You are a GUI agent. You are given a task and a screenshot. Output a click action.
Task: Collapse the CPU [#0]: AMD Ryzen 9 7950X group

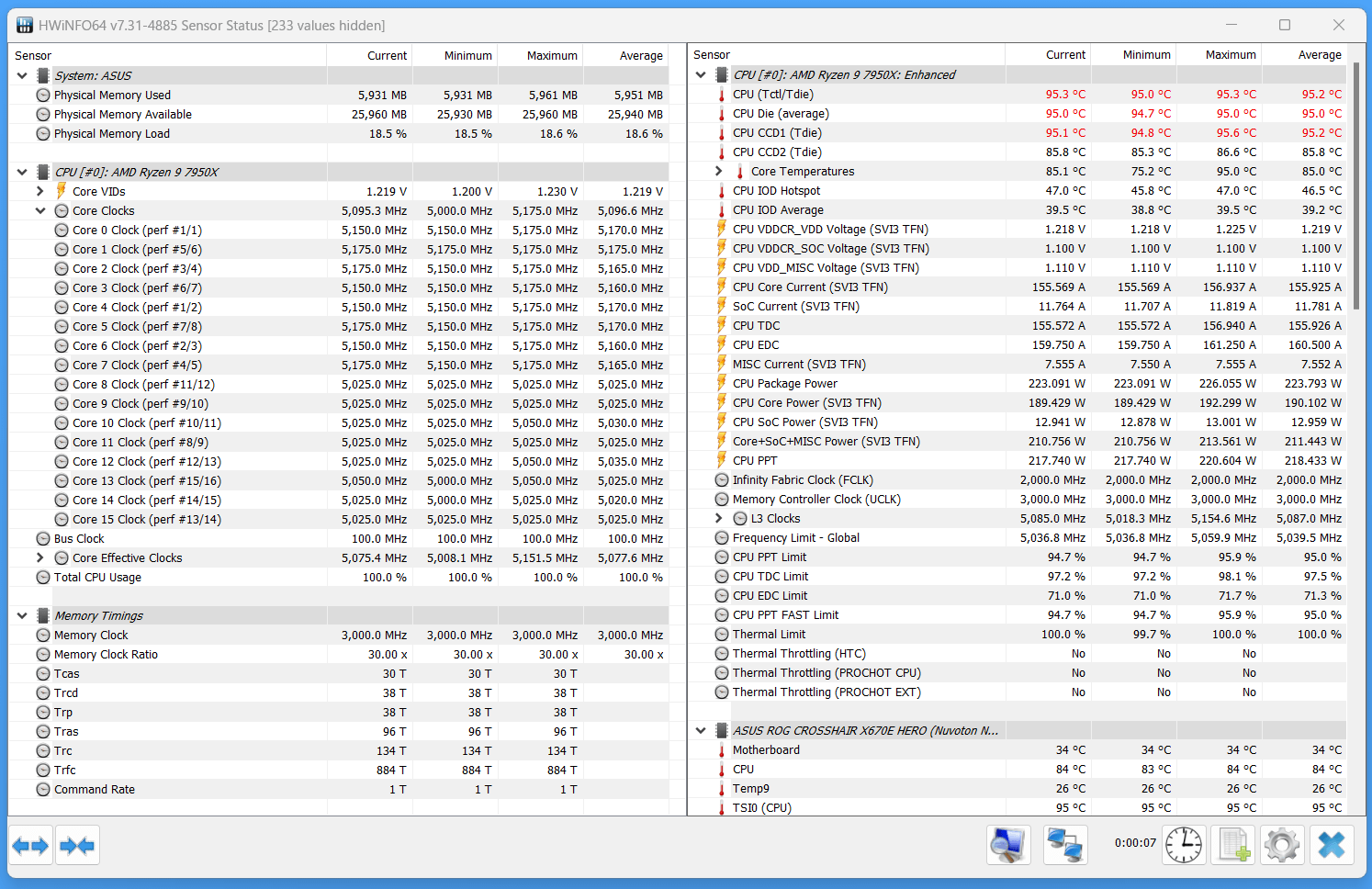[x=22, y=173]
